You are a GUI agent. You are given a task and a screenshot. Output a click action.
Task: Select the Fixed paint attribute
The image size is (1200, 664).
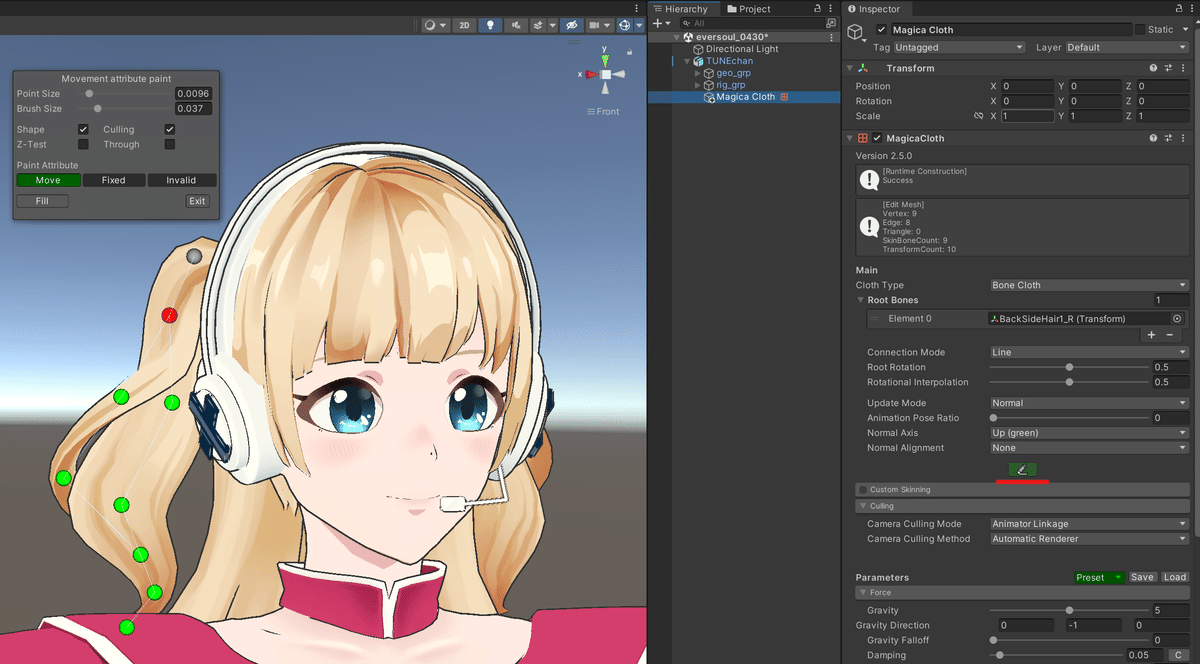click(x=114, y=180)
